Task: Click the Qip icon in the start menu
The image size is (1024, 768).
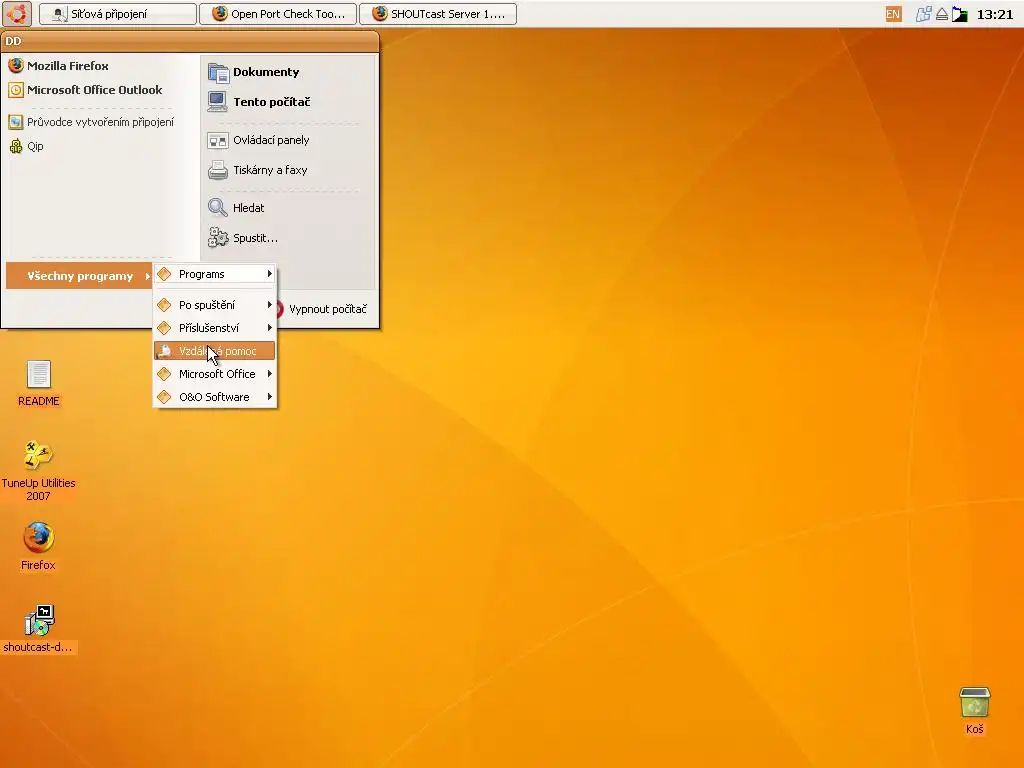Action: pos(16,146)
